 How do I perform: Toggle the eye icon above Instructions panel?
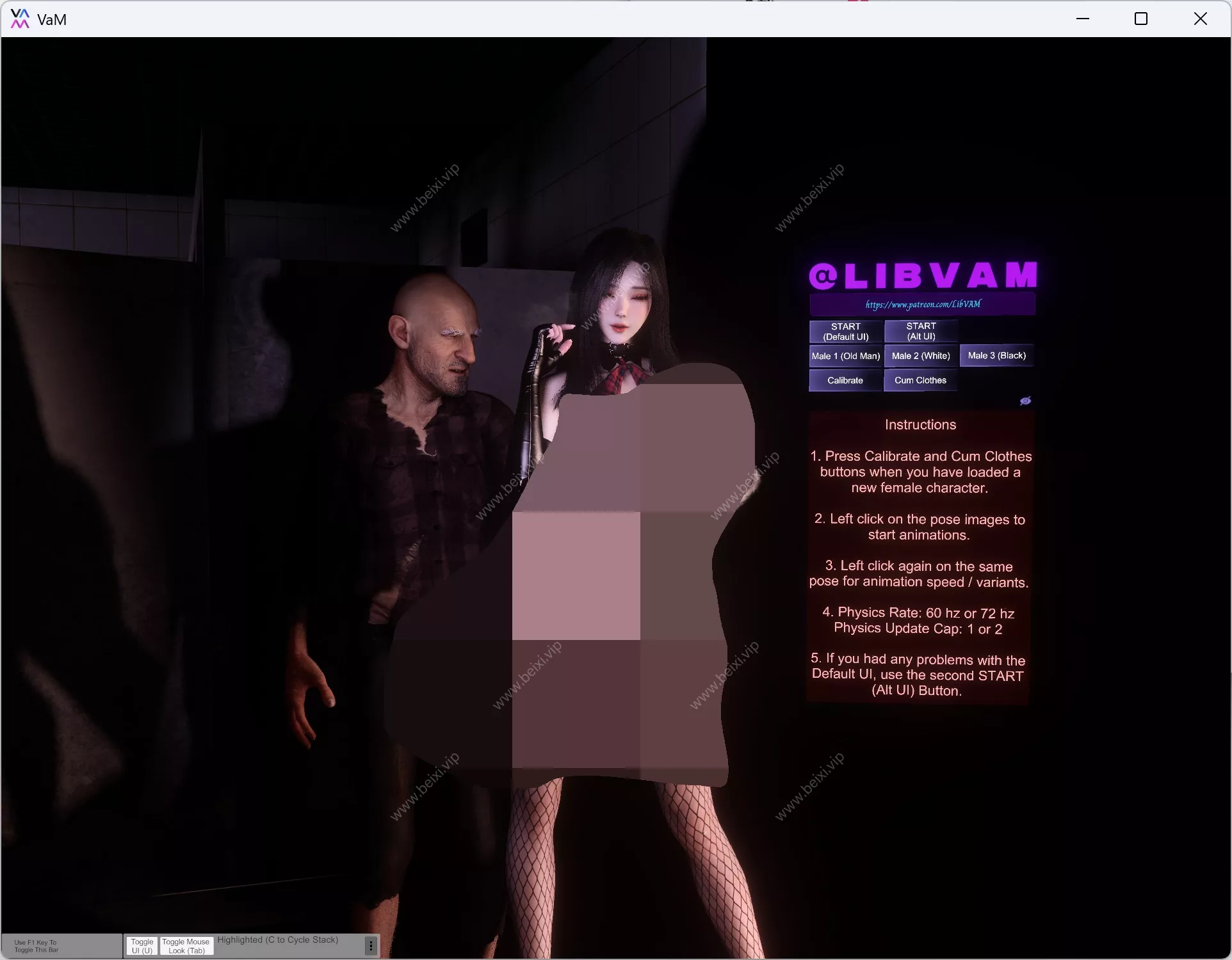1025,401
